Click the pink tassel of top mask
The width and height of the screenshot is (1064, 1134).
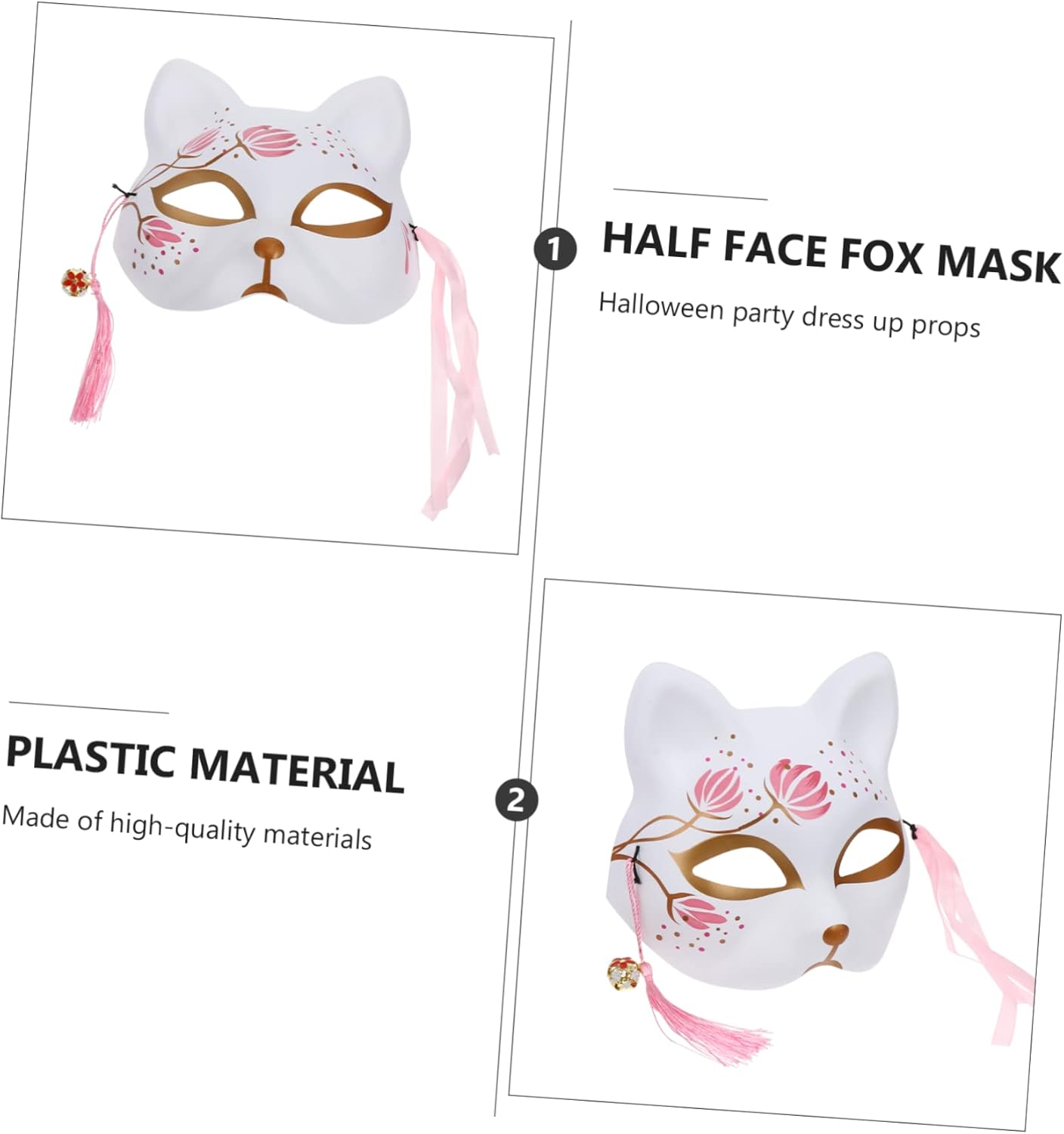pyautogui.click(x=94, y=358)
